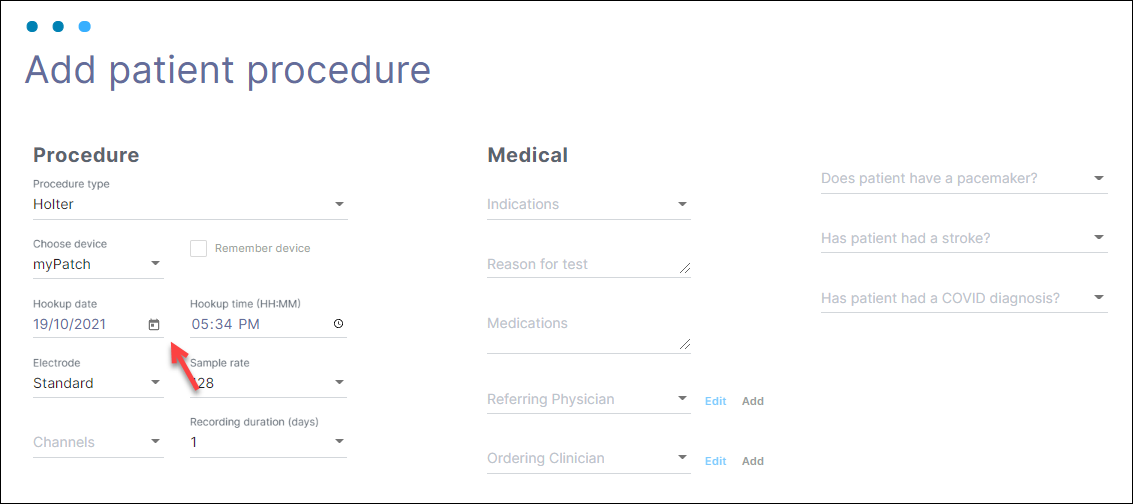The width and height of the screenshot is (1133, 504).
Task: Click the Hookup time clock icon
Action: pyautogui.click(x=338, y=324)
